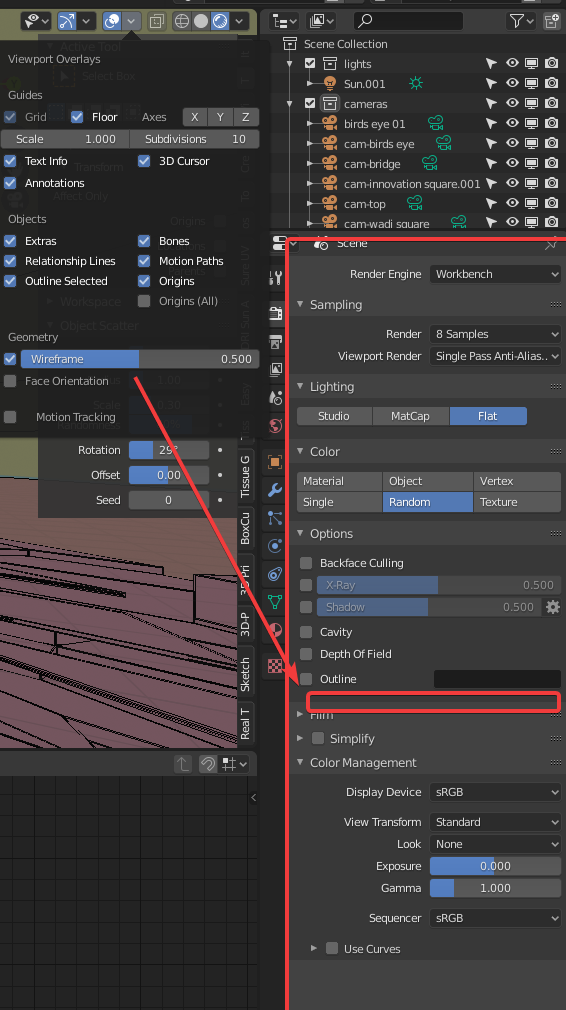The width and height of the screenshot is (566, 1010).
Task: Open the Real T sidebar tab
Action: (245, 723)
